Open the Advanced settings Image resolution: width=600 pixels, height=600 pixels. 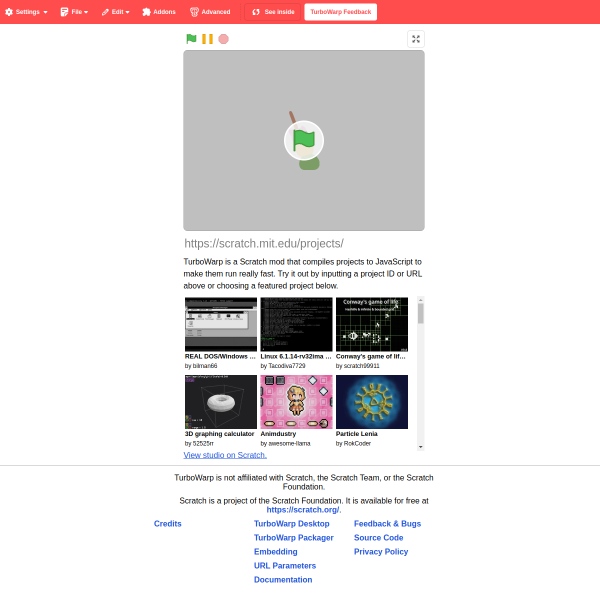point(210,12)
